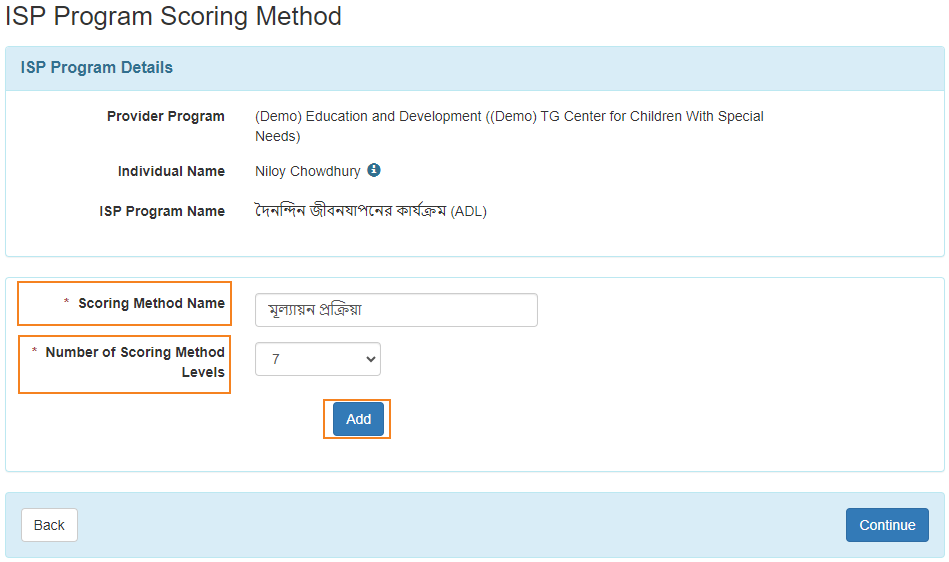Screen dimensions: 949x562
Task: Click the red asterisk beside Number of Scoring Method
Action: pyautogui.click(x=34, y=350)
